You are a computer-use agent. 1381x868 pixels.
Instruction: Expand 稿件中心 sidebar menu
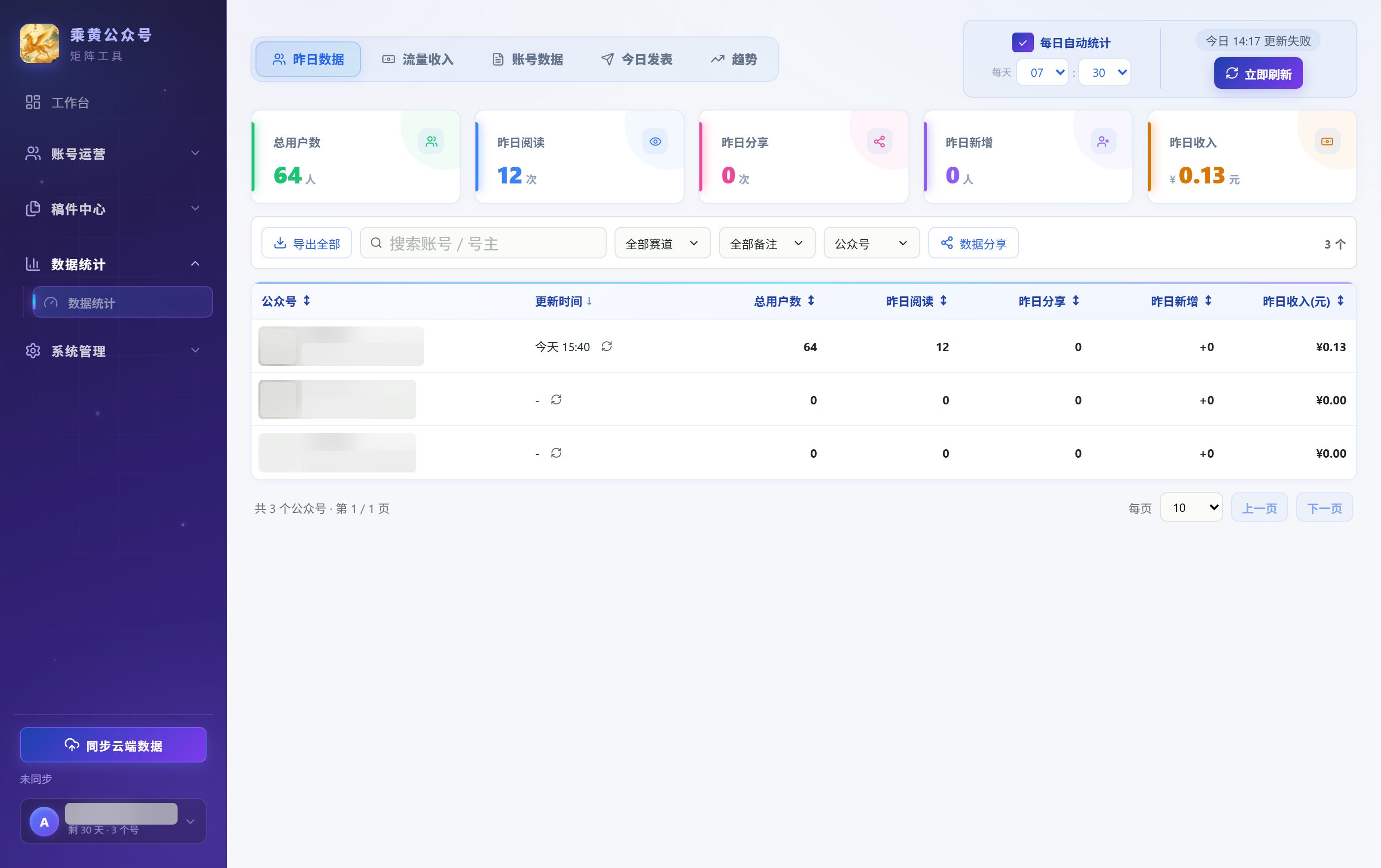point(113,209)
